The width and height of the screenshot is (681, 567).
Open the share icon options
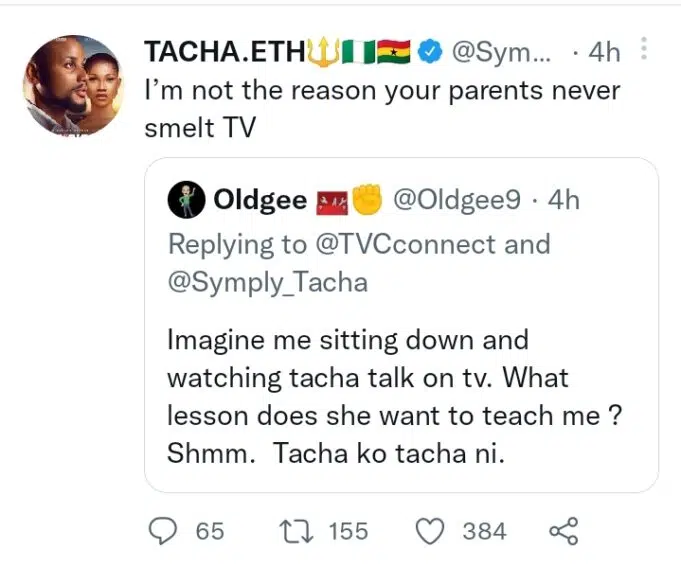point(565,531)
